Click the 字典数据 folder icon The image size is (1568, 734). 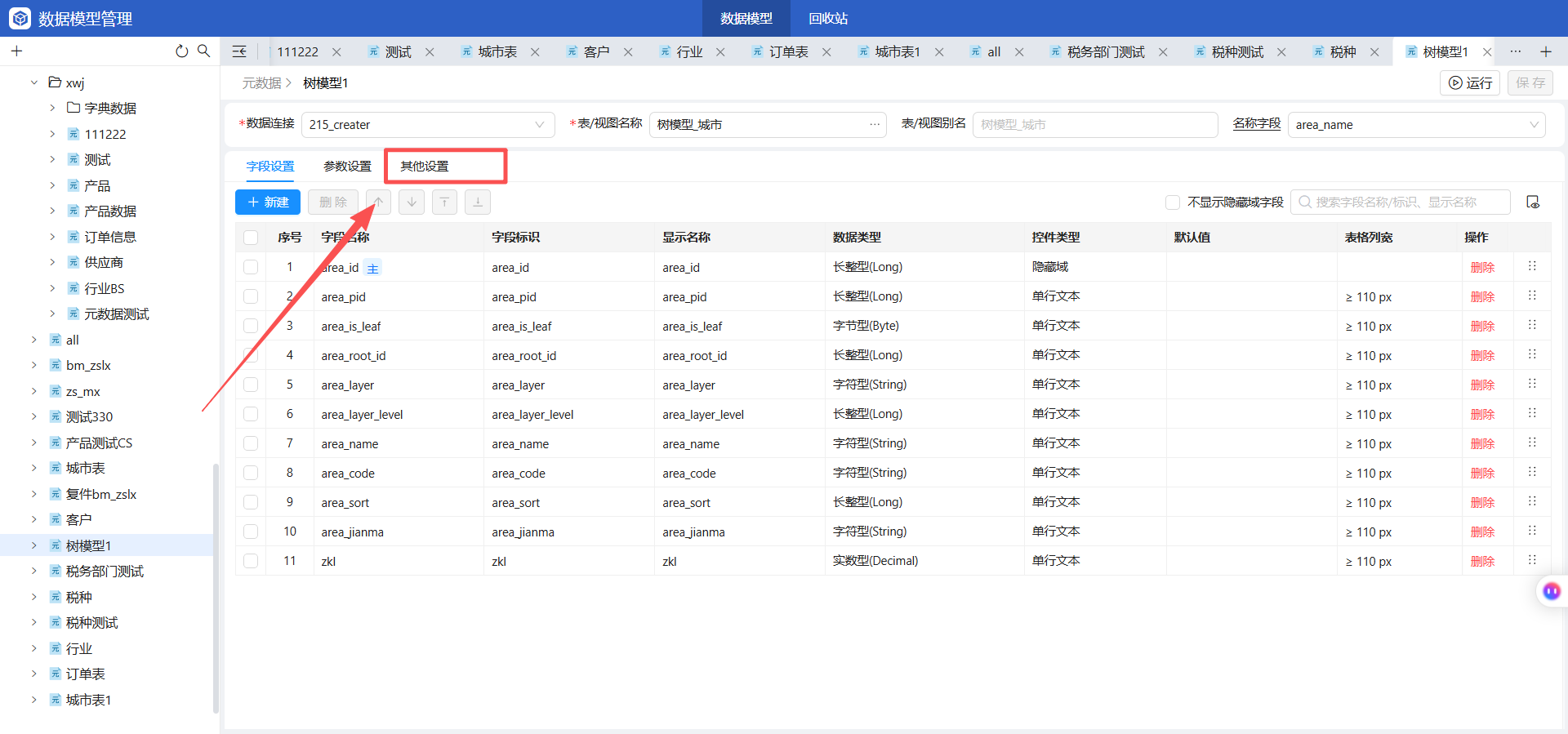(x=73, y=107)
